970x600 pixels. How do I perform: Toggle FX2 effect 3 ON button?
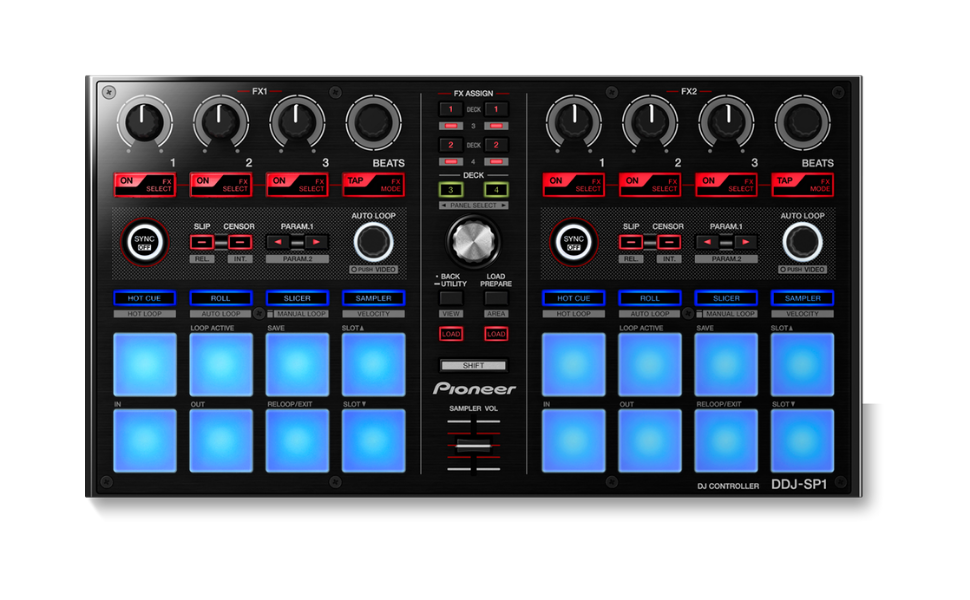[x=726, y=184]
